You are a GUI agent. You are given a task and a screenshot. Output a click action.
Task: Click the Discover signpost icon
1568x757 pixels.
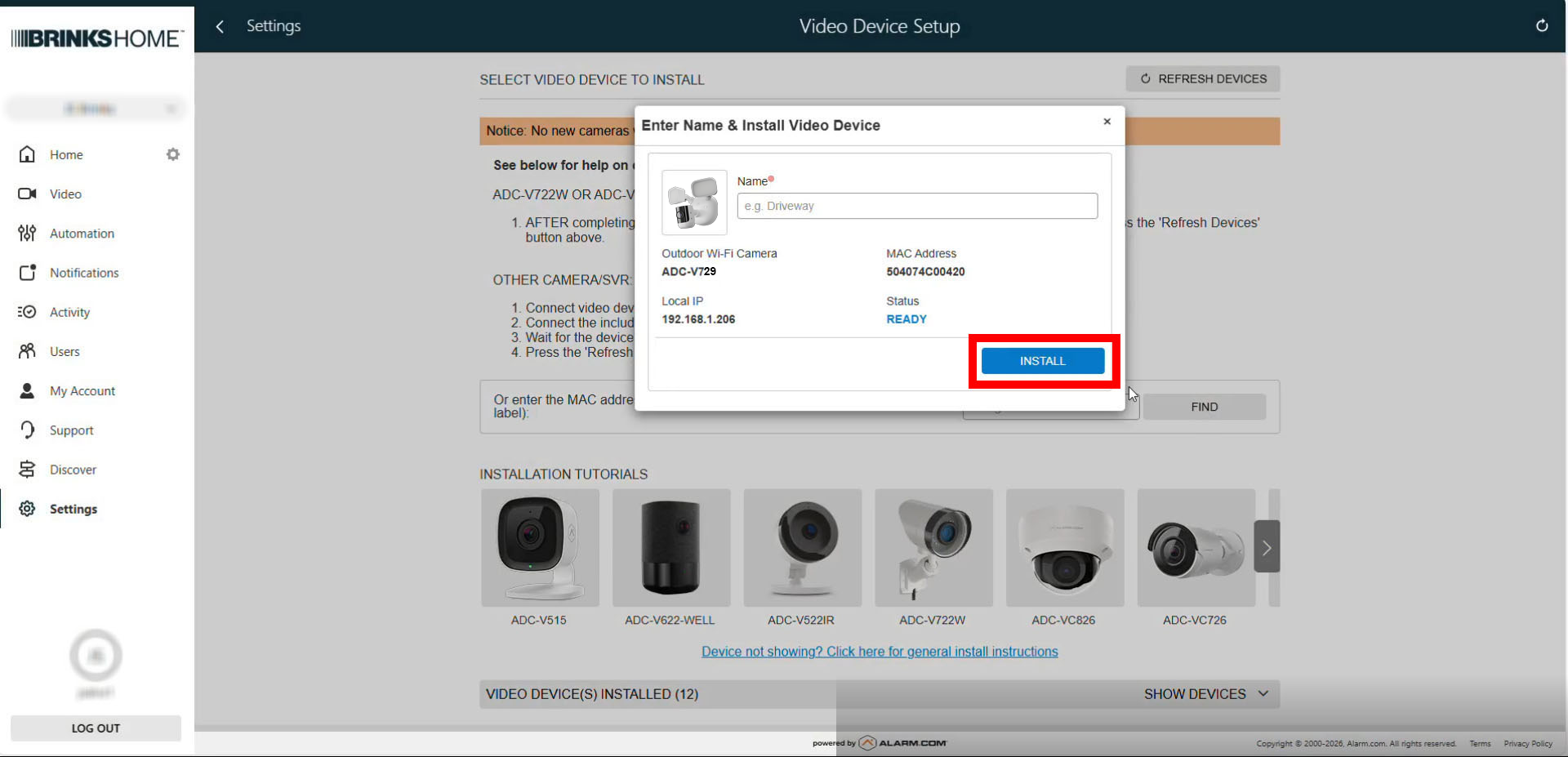point(27,470)
